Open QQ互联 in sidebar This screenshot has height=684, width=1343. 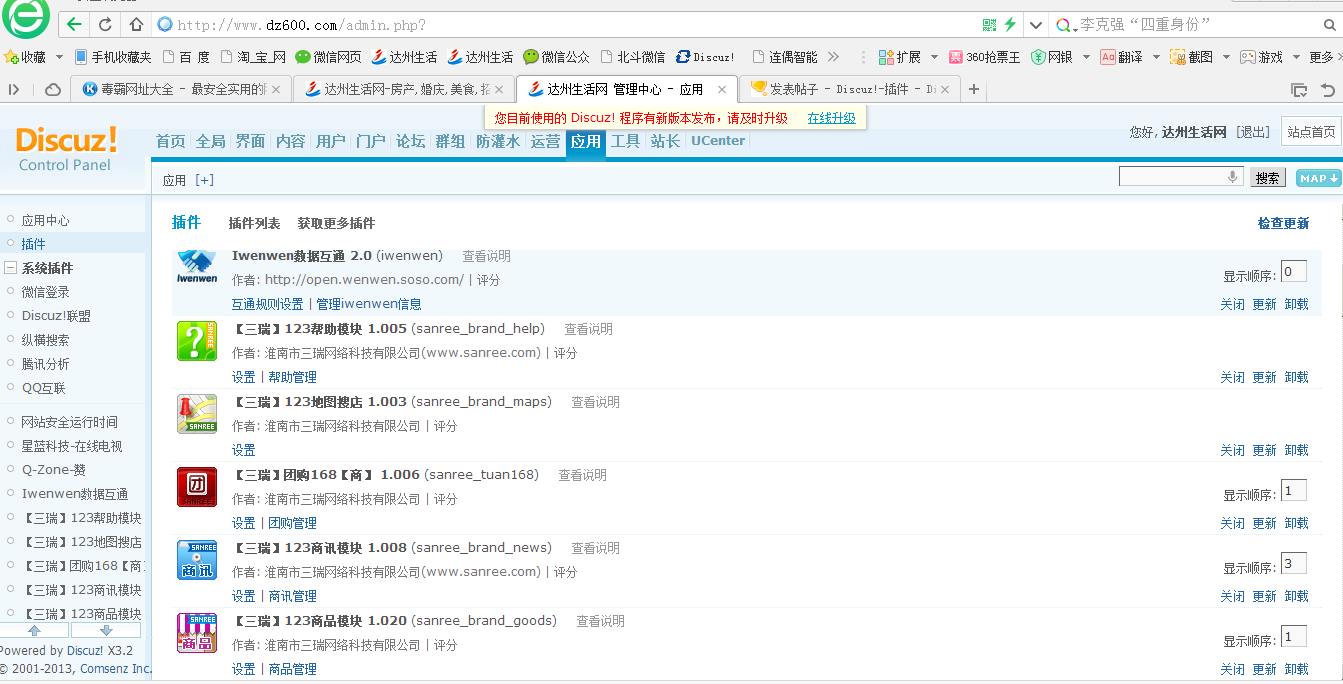click(43, 388)
